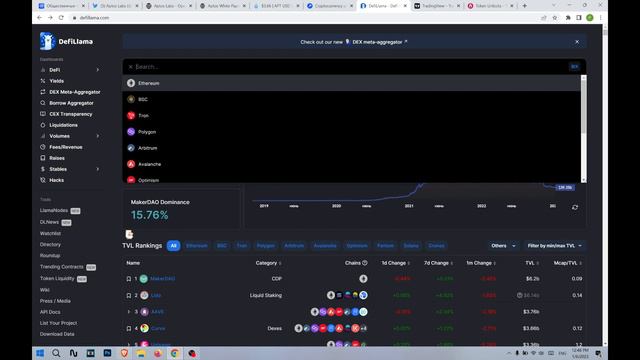Screen dimensions: 640x360
Task: Open LlamaNodes tool link
Action: click(x=54, y=210)
